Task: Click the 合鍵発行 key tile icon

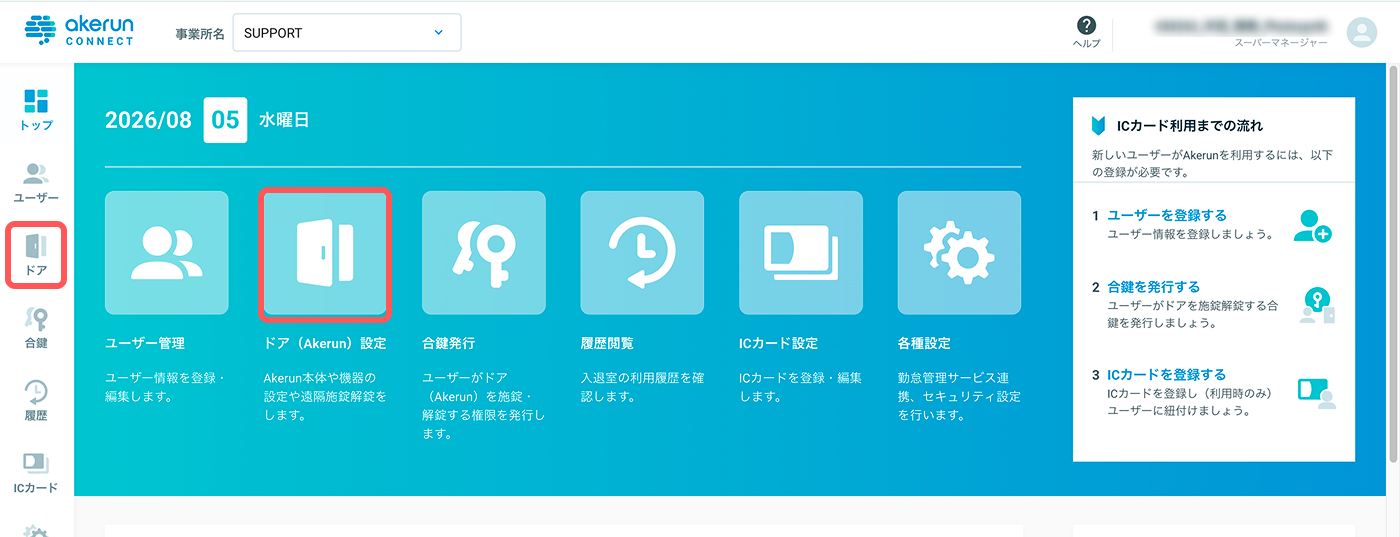Action: coord(484,253)
